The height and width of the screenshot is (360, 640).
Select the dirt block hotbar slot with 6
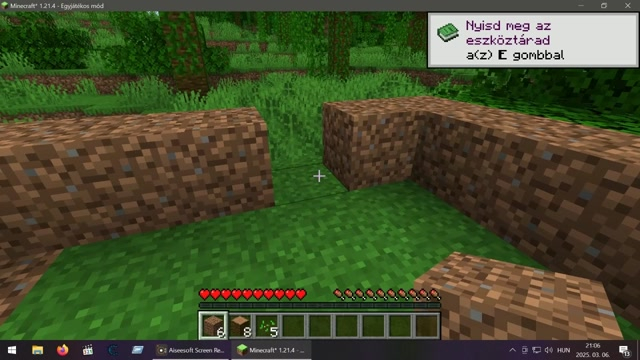point(213,326)
